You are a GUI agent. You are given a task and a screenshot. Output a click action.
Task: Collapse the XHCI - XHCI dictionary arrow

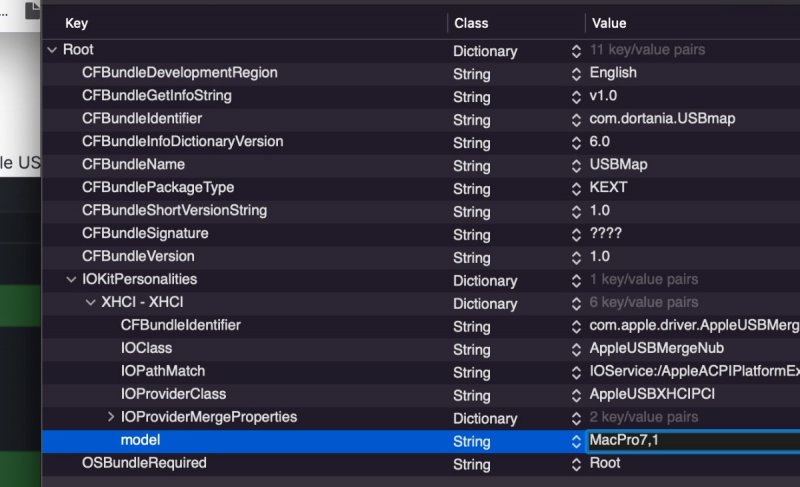coord(91,303)
